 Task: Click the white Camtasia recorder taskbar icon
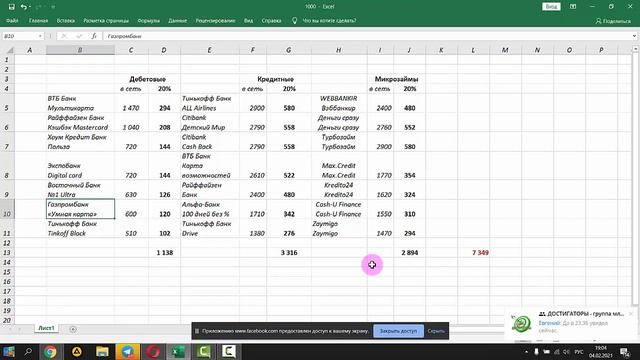(x=229, y=351)
